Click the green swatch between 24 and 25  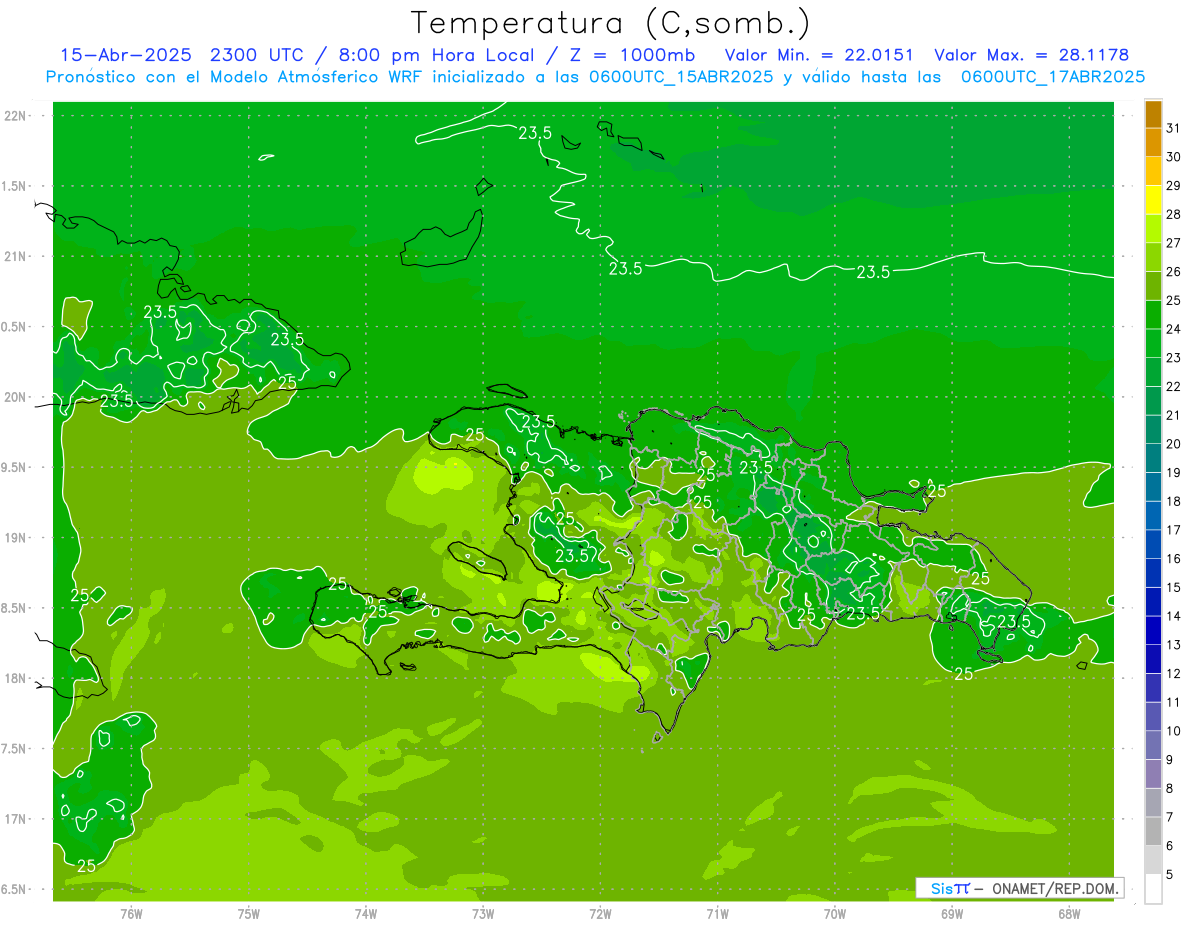tap(1153, 315)
